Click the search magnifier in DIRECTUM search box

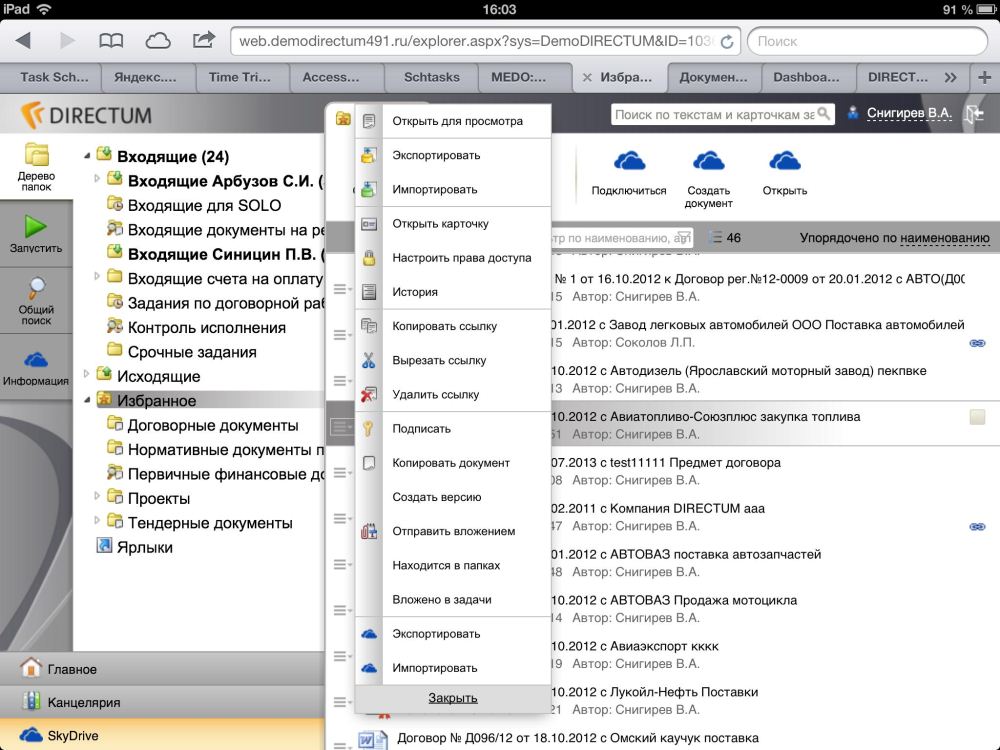click(x=824, y=114)
